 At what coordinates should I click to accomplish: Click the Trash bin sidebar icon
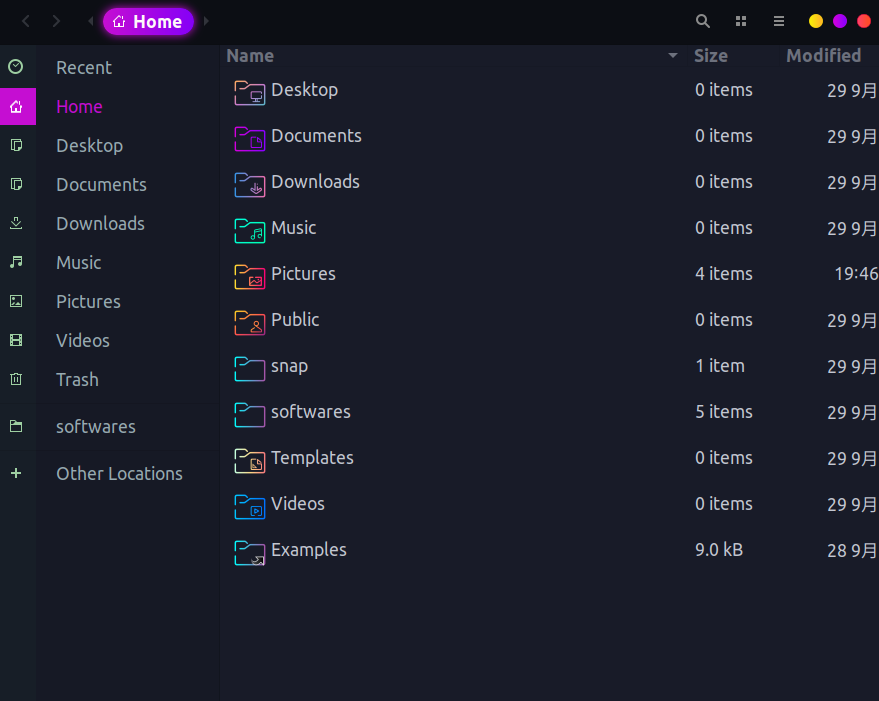click(x=16, y=379)
